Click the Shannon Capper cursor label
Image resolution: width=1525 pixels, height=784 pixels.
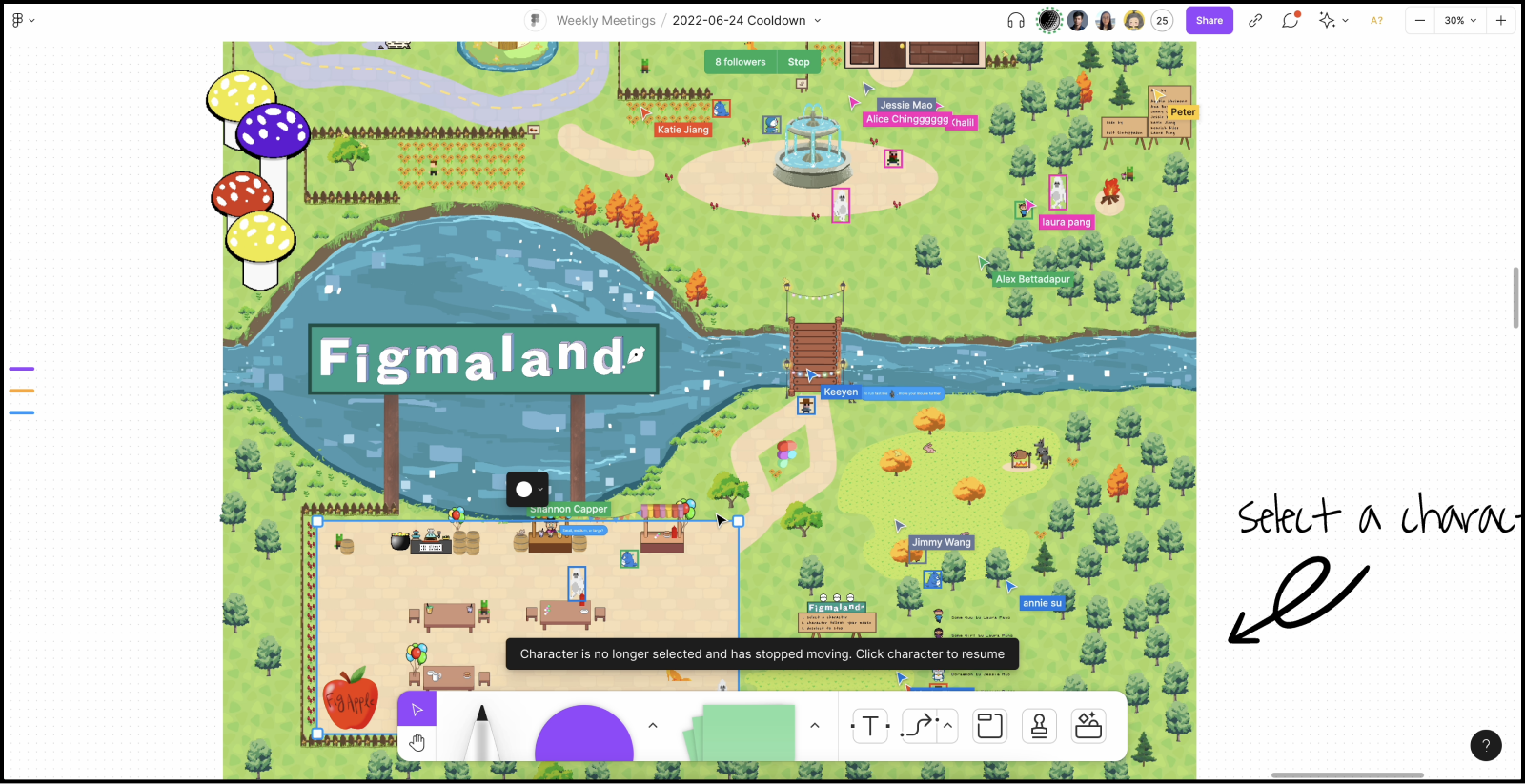pyautogui.click(x=569, y=510)
